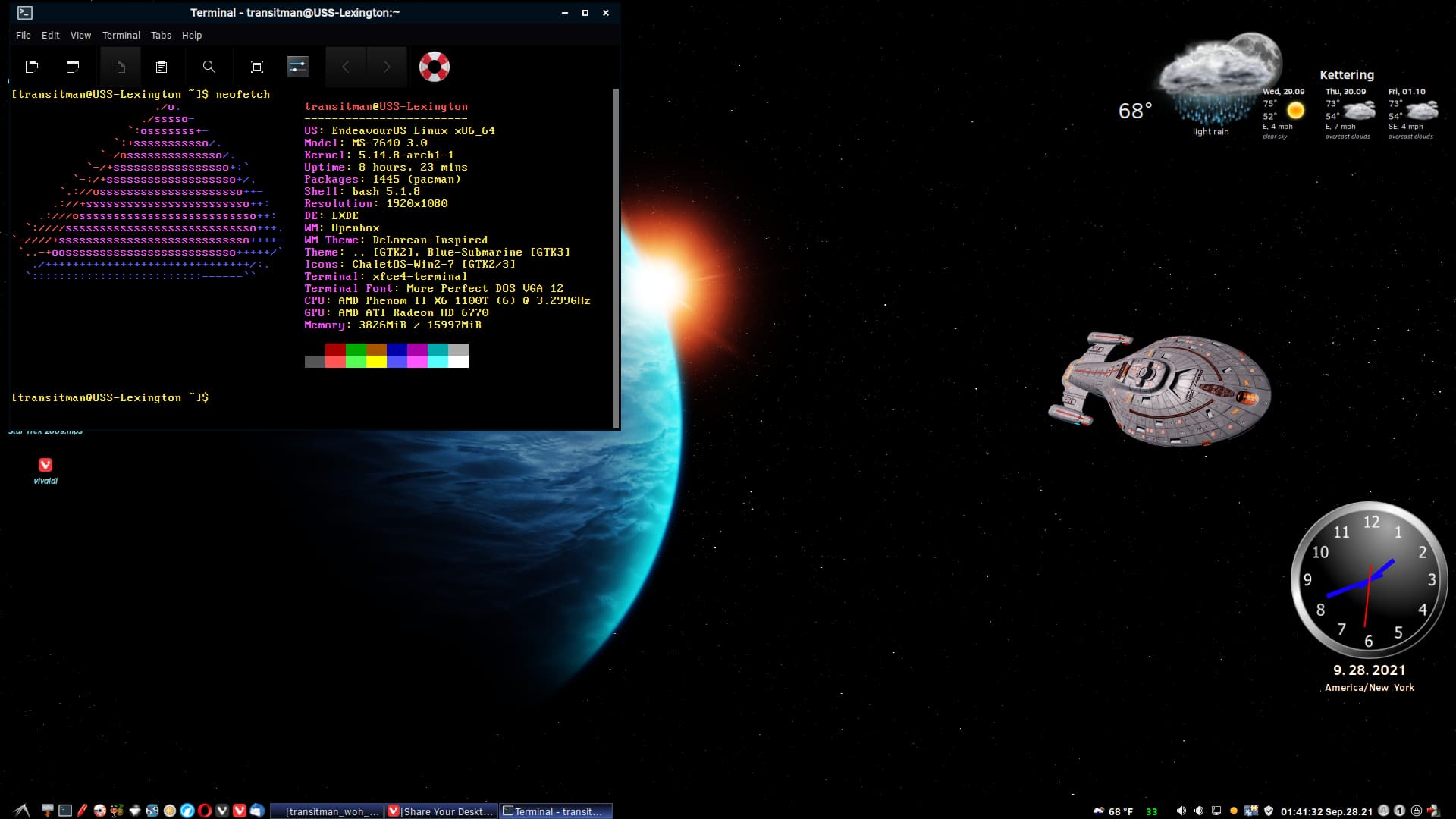Click the red swatch in neofetch palette
Image resolution: width=1456 pixels, height=819 pixels.
[335, 350]
